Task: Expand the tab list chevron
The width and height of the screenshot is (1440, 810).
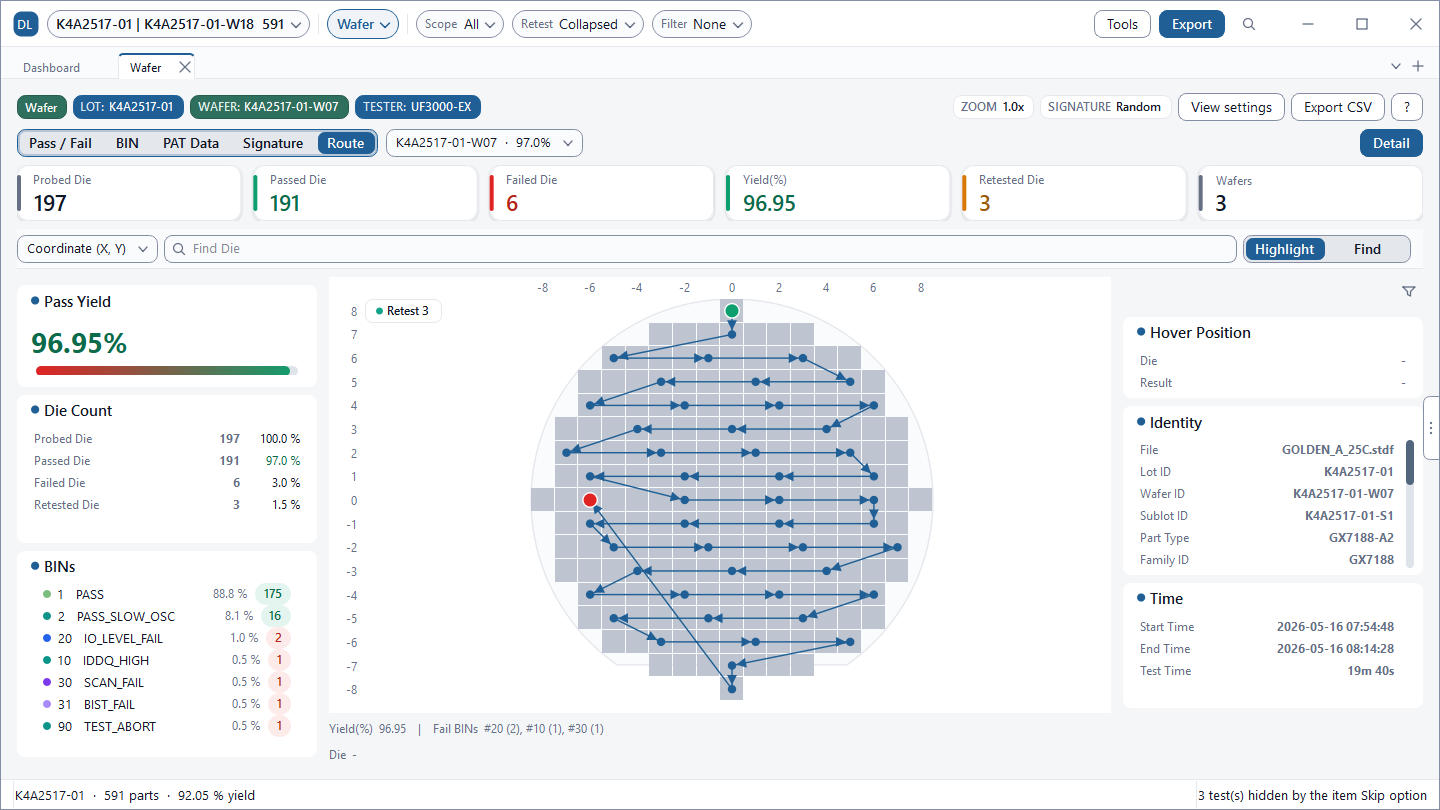Action: (1397, 66)
